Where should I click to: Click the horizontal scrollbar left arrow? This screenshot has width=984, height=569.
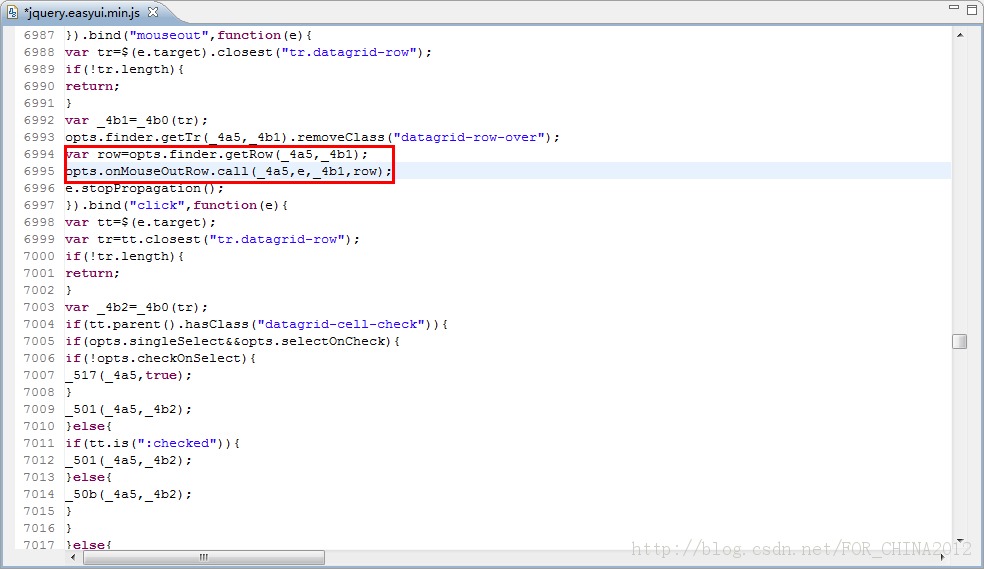click(73, 557)
